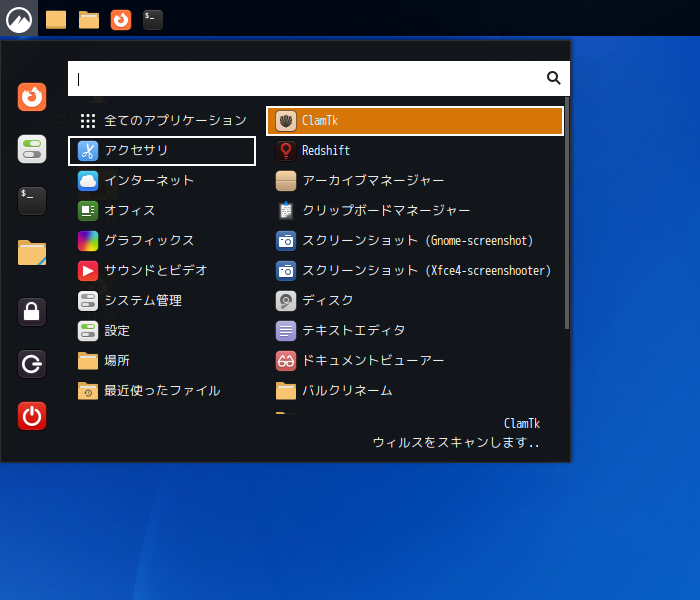
Task: Click the red power off icon
Action: coord(32,416)
